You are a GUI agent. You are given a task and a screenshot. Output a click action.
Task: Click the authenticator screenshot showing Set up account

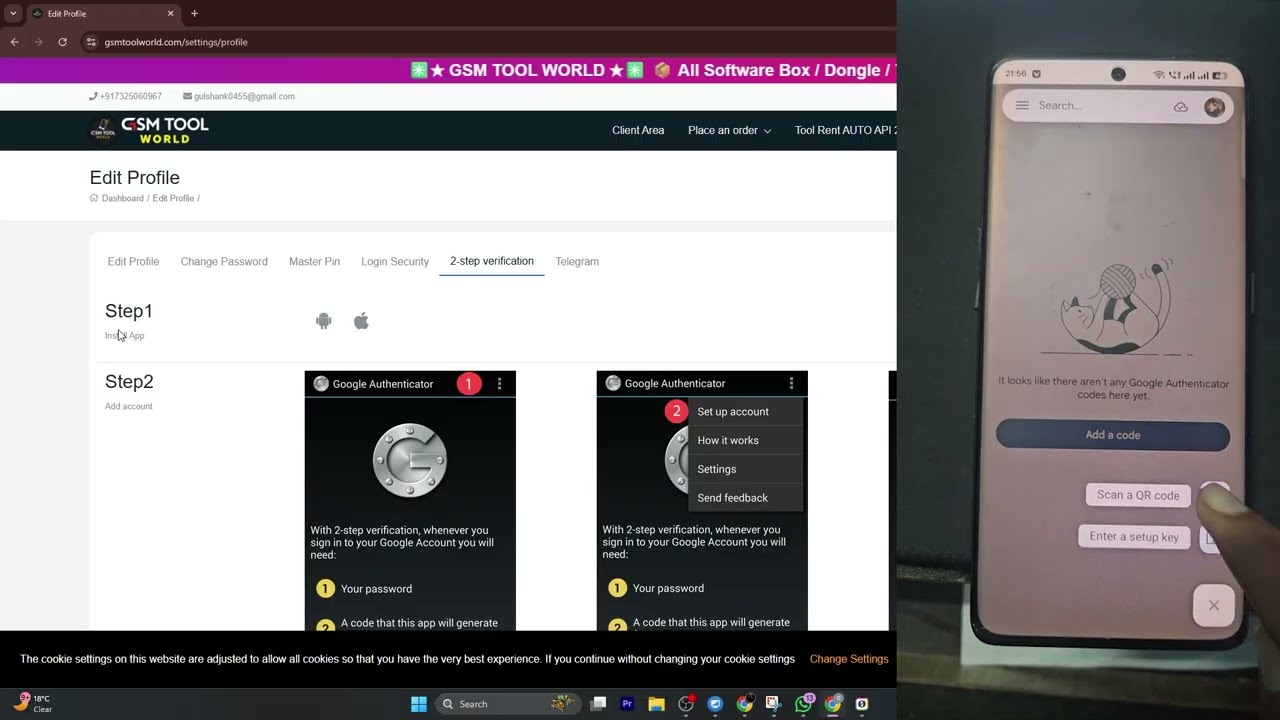(x=702, y=501)
